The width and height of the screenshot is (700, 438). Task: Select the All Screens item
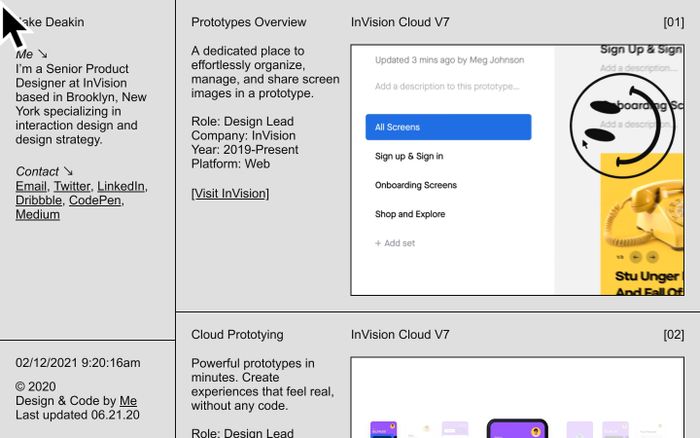448,127
